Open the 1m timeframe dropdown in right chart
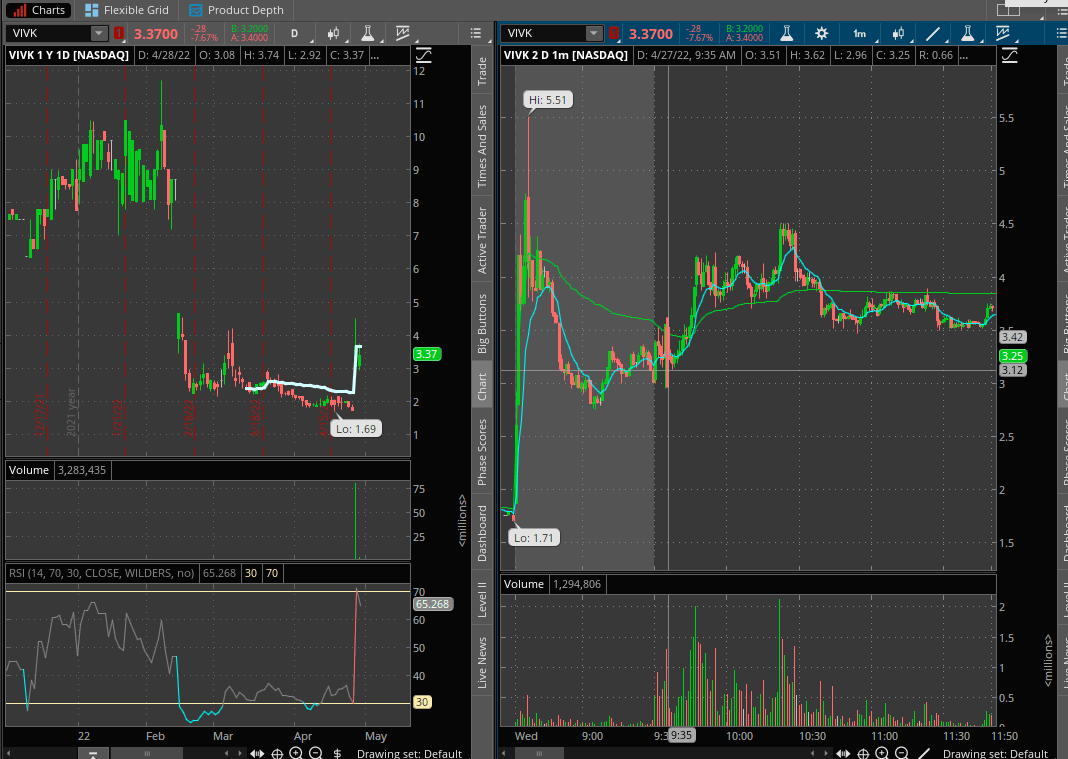 (x=859, y=34)
